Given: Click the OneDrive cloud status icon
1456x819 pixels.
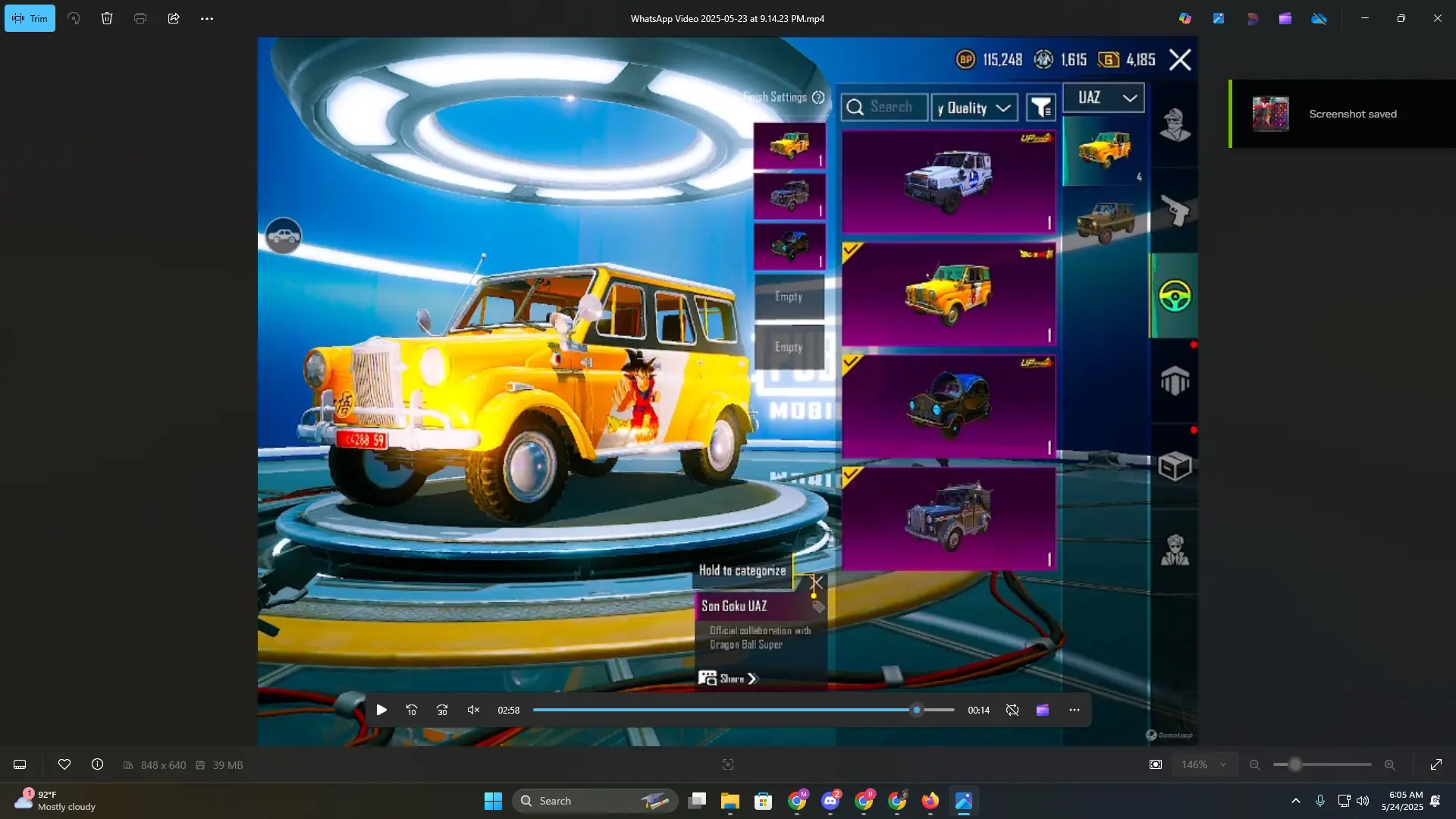Looking at the screenshot, I should click(1319, 18).
